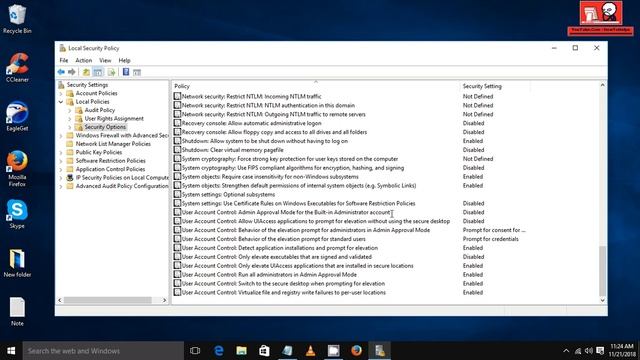Image resolution: width=640 pixels, height=360 pixels.
Task: Expand User Rights Assignment node arrow
Action: [x=69, y=119]
